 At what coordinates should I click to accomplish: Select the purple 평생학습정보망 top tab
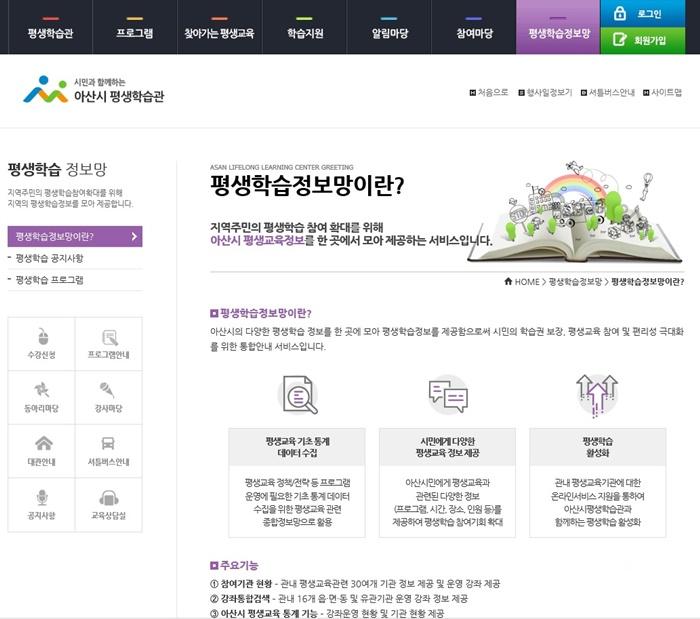[558, 27]
